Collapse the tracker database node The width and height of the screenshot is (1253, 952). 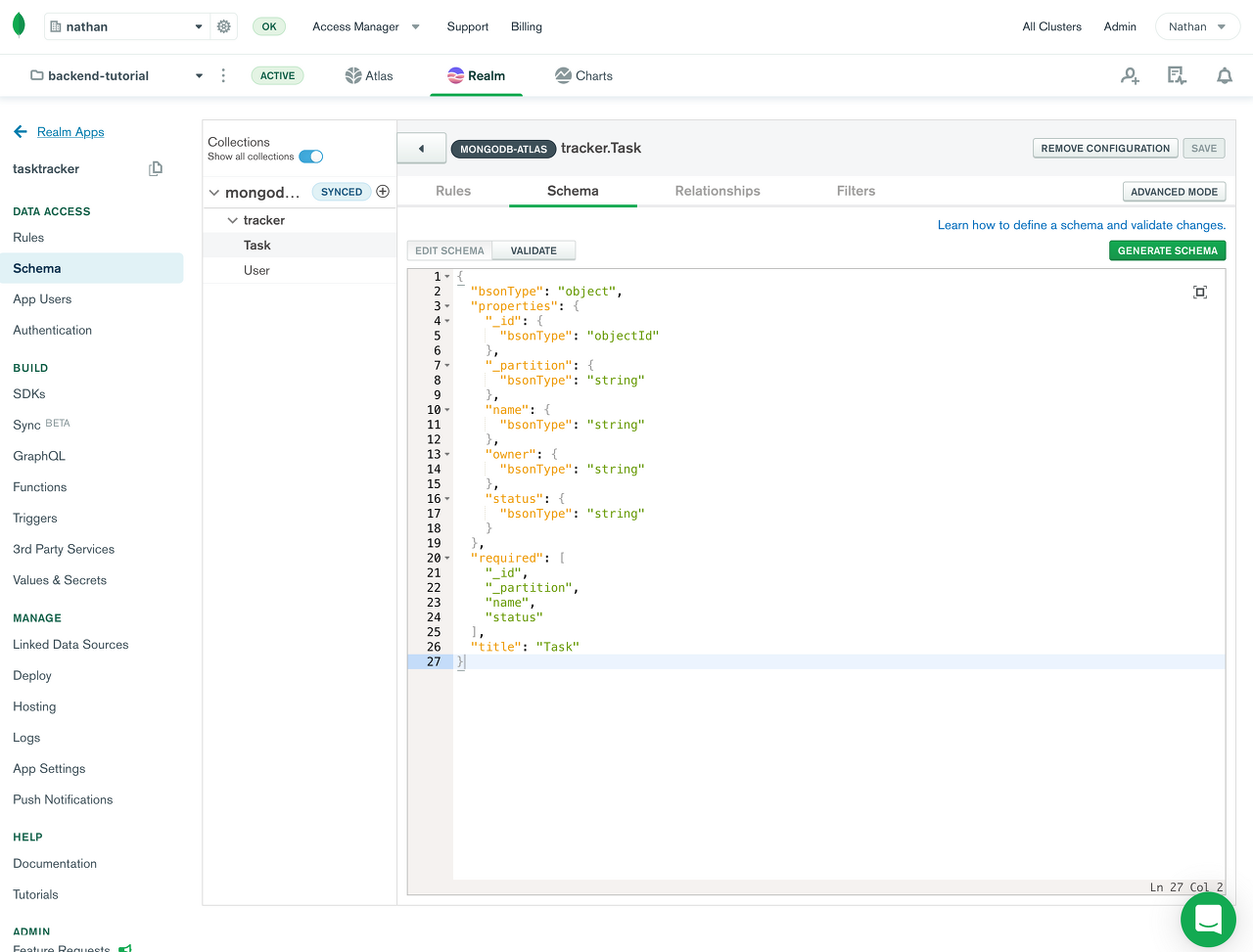232,220
